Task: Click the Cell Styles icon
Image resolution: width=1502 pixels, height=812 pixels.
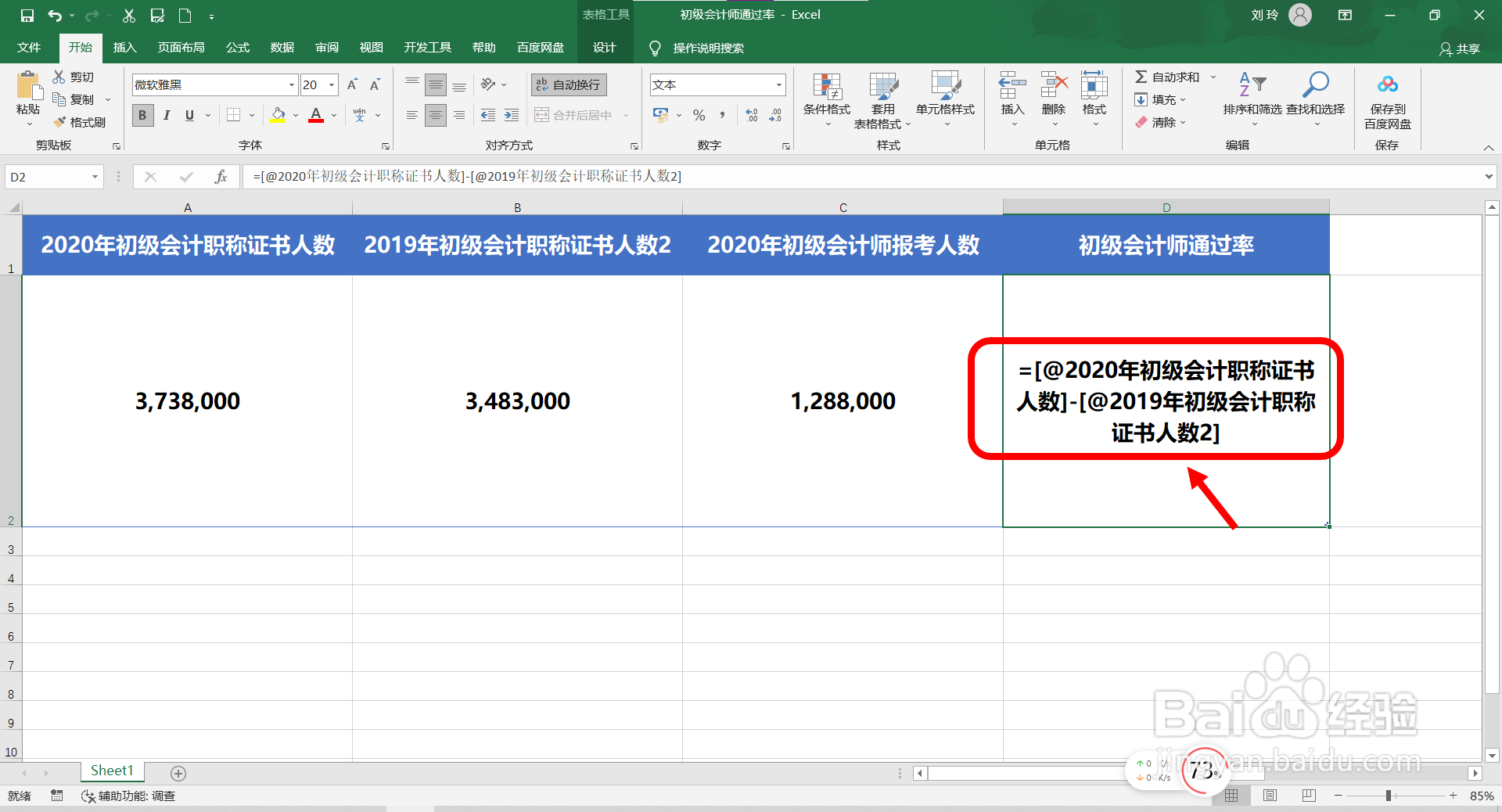Action: 945,86
